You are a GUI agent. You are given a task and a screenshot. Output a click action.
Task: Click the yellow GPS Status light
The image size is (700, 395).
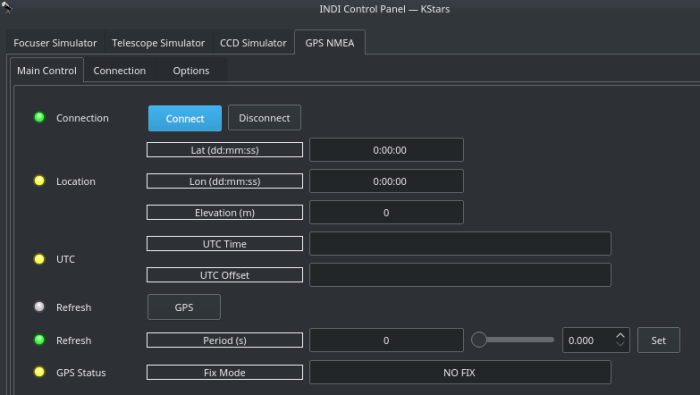(x=39, y=372)
